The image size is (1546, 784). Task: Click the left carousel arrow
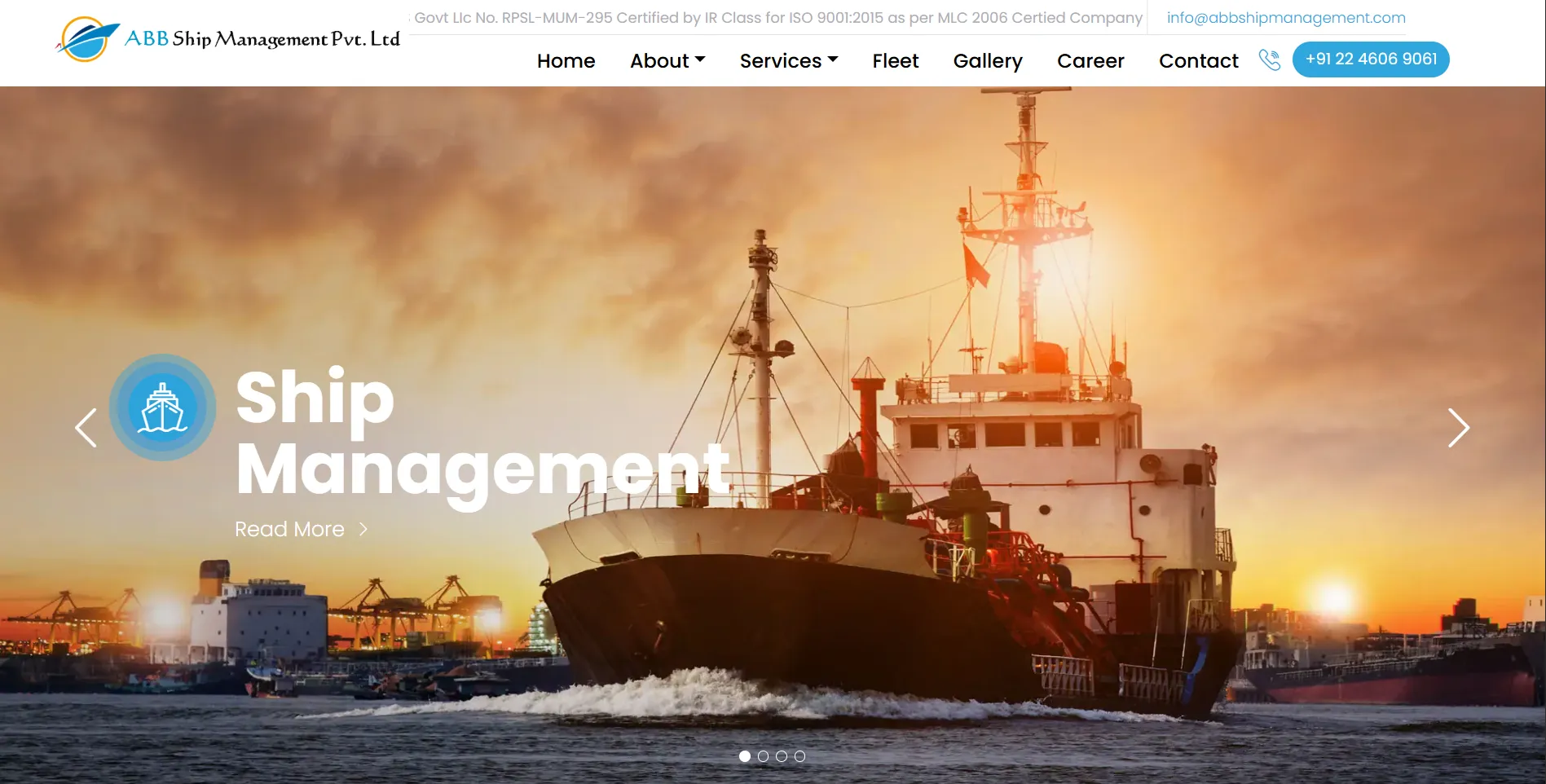(86, 427)
